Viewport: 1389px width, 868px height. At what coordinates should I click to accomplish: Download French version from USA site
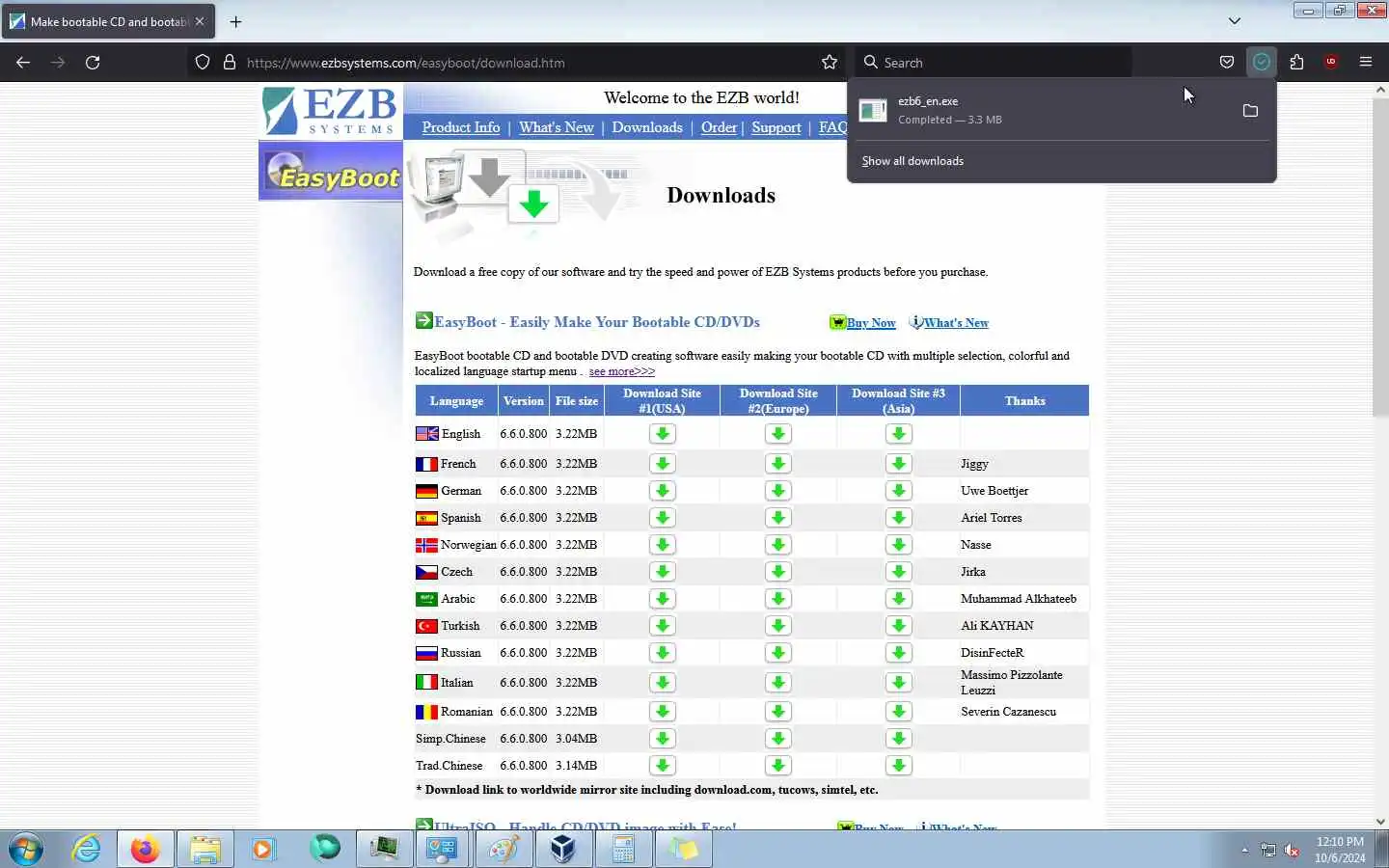(662, 464)
